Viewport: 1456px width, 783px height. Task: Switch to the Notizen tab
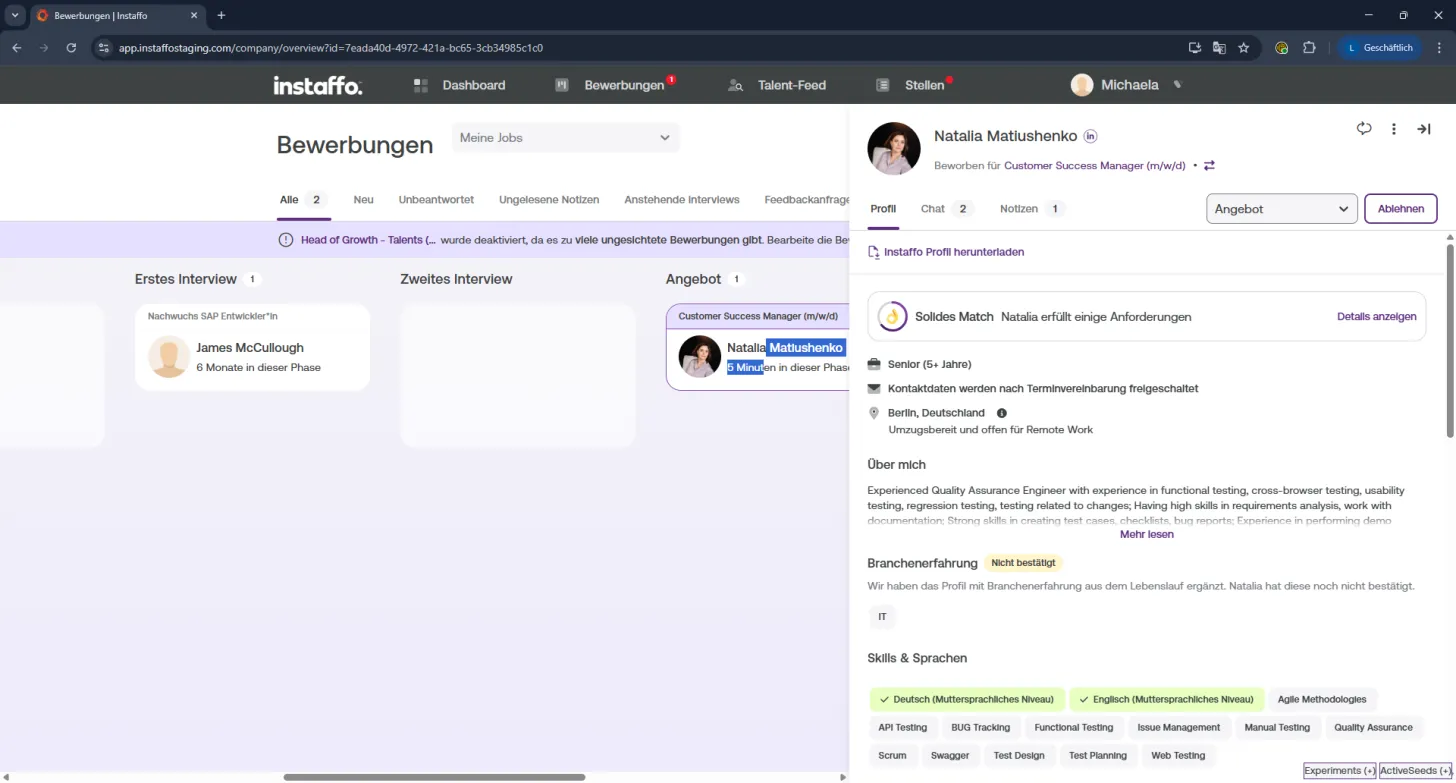pyautogui.click(x=1032, y=209)
